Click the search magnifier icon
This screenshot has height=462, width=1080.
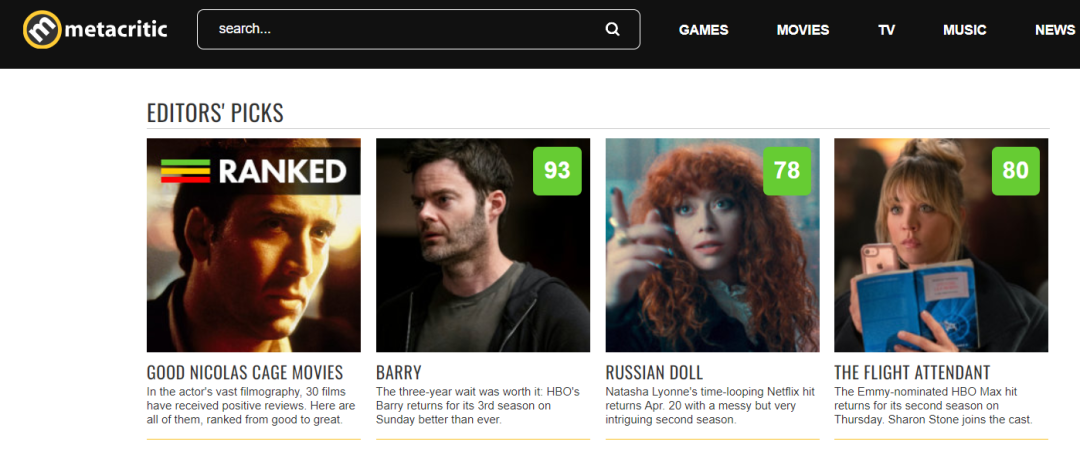point(612,29)
